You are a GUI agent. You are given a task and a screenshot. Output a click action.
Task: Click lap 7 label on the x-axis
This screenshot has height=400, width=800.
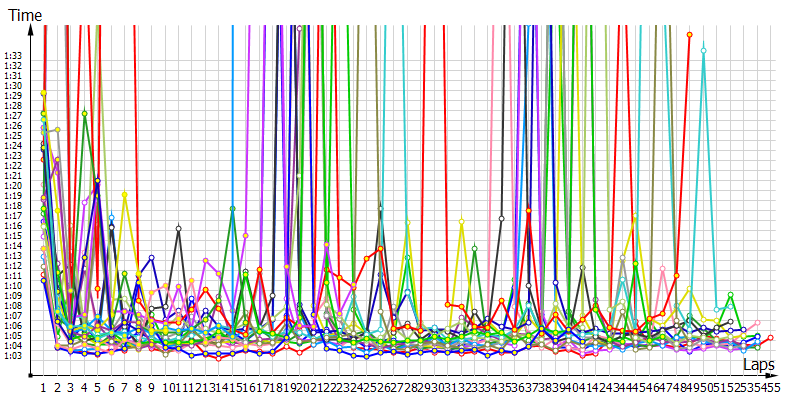tap(124, 386)
